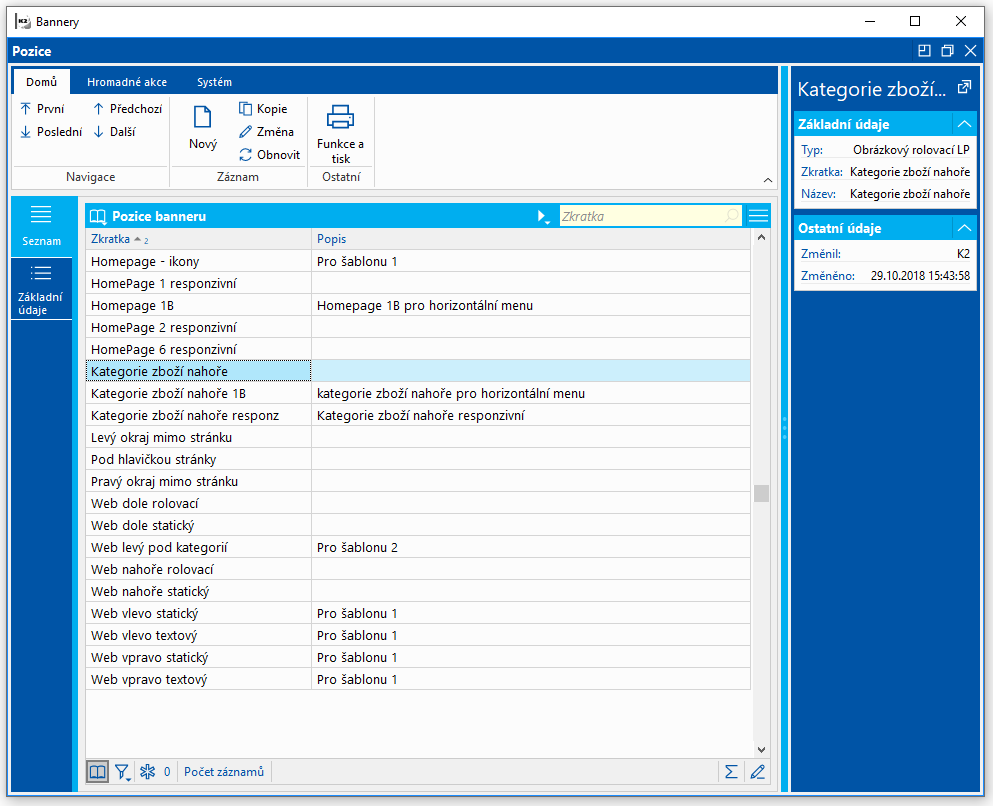Open the filter funnel dropdown
The image size is (993, 806).
point(122,771)
